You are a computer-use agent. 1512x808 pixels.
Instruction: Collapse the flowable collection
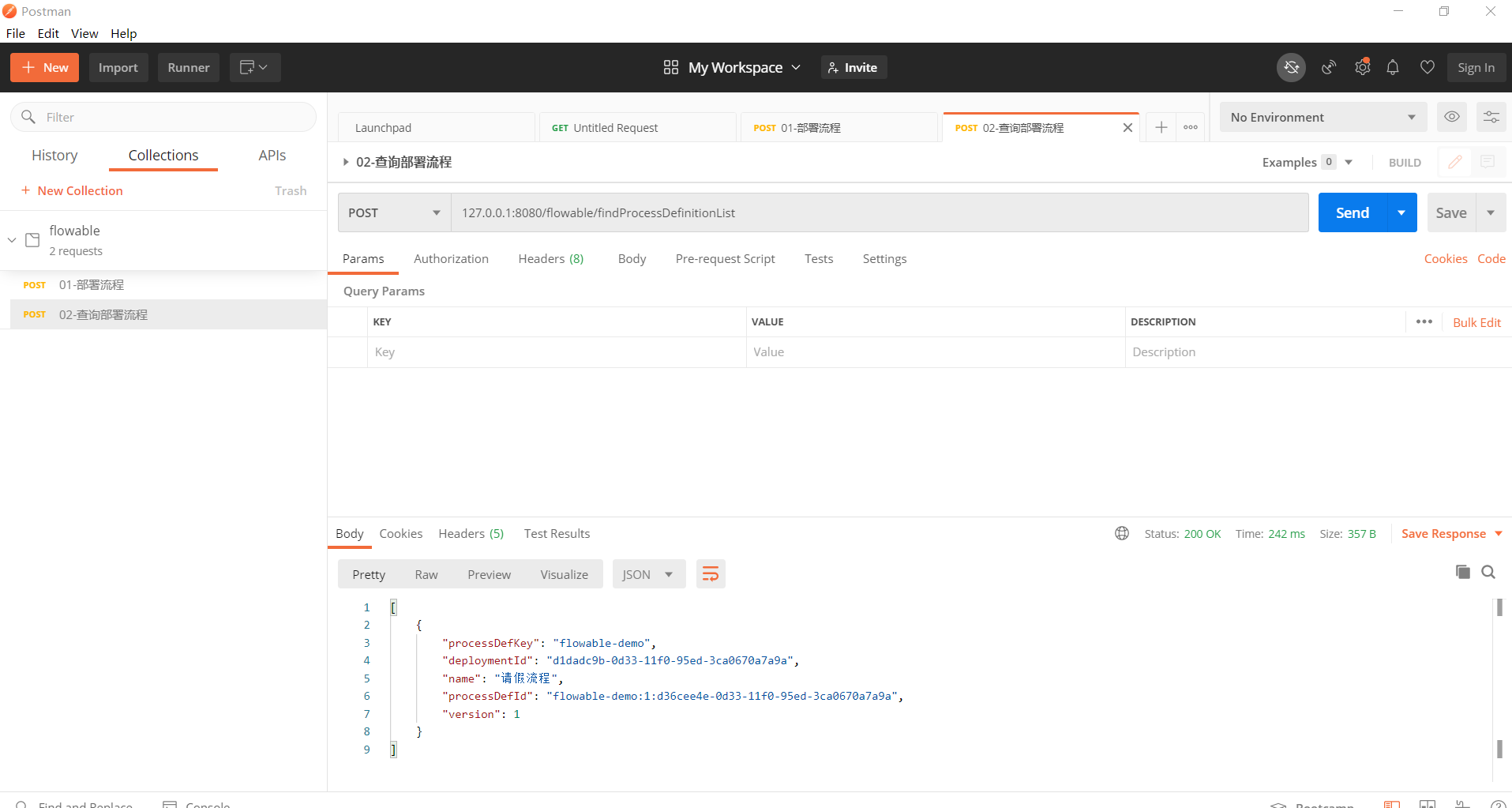point(12,240)
